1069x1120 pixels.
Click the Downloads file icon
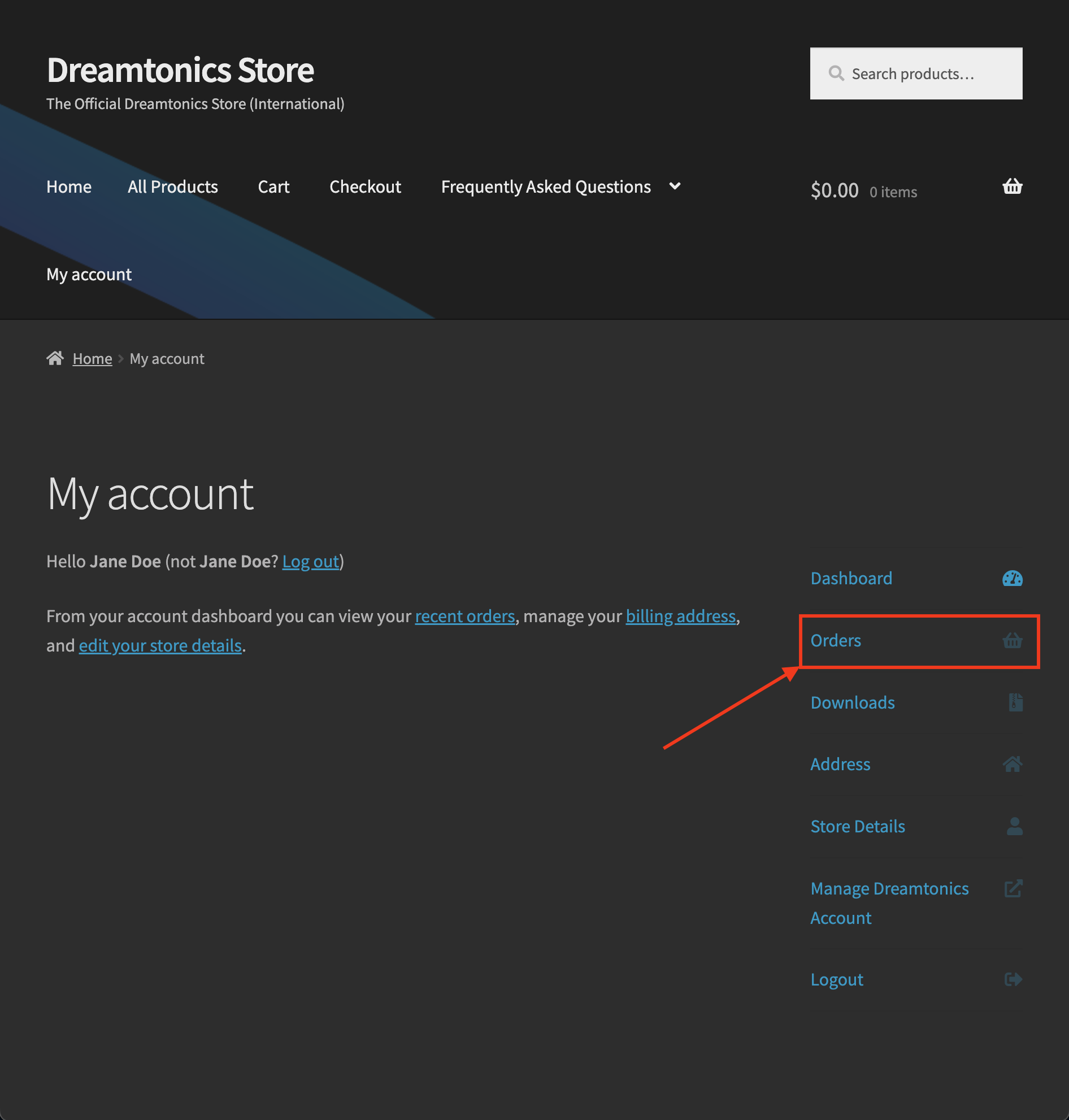(x=1015, y=702)
